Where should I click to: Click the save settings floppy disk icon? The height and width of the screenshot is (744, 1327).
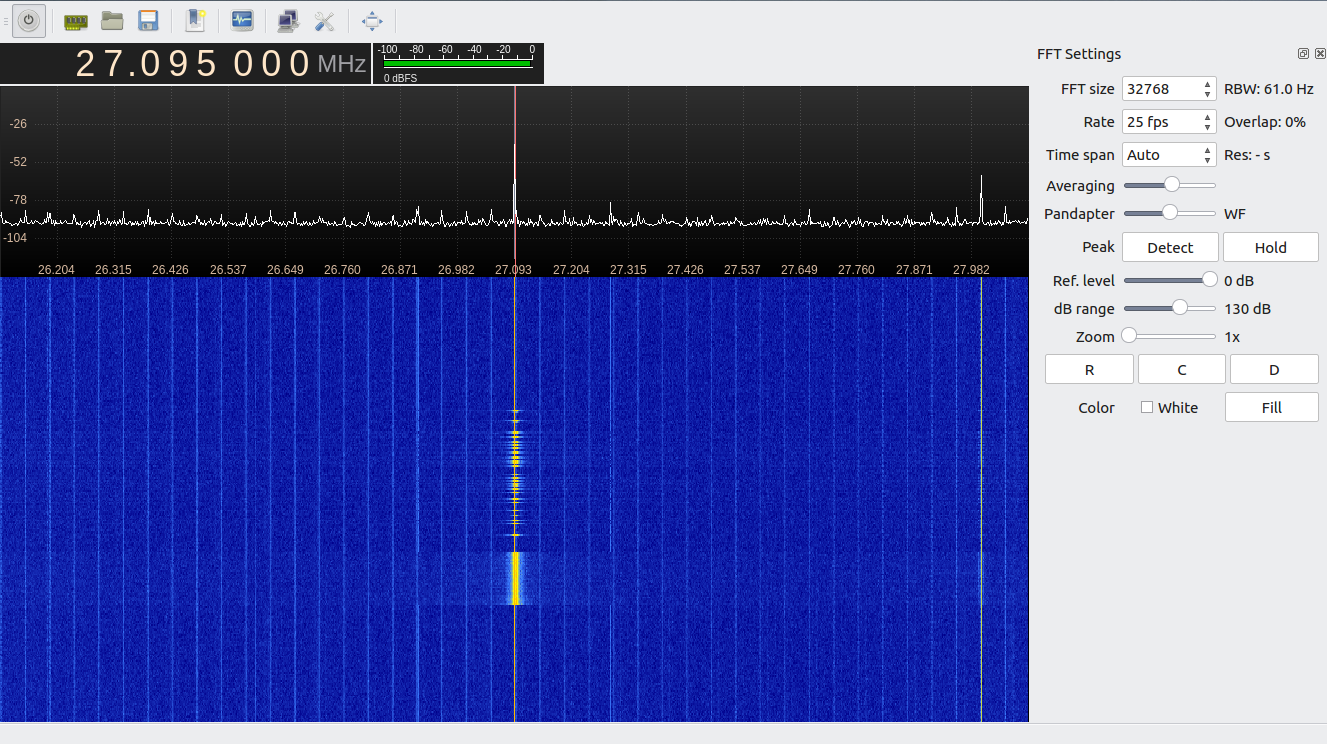click(x=148, y=21)
